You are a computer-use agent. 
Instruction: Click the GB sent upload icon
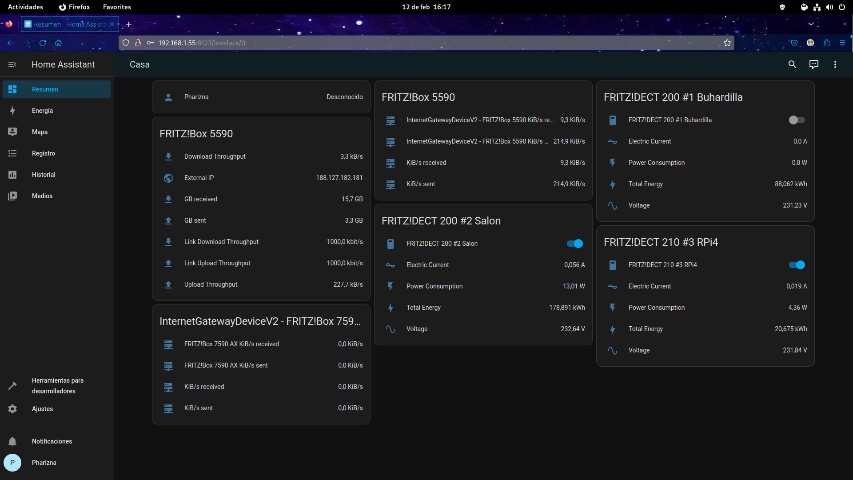click(x=168, y=220)
